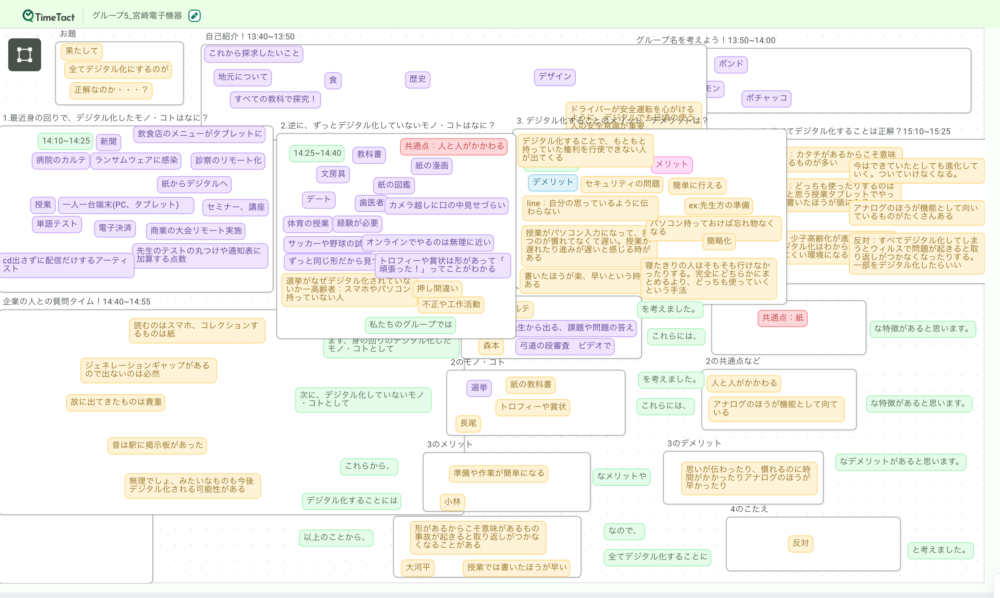The width and height of the screenshot is (1000, 598).
Task: Select the すべての教科で探究！ note
Action: [x=275, y=99]
